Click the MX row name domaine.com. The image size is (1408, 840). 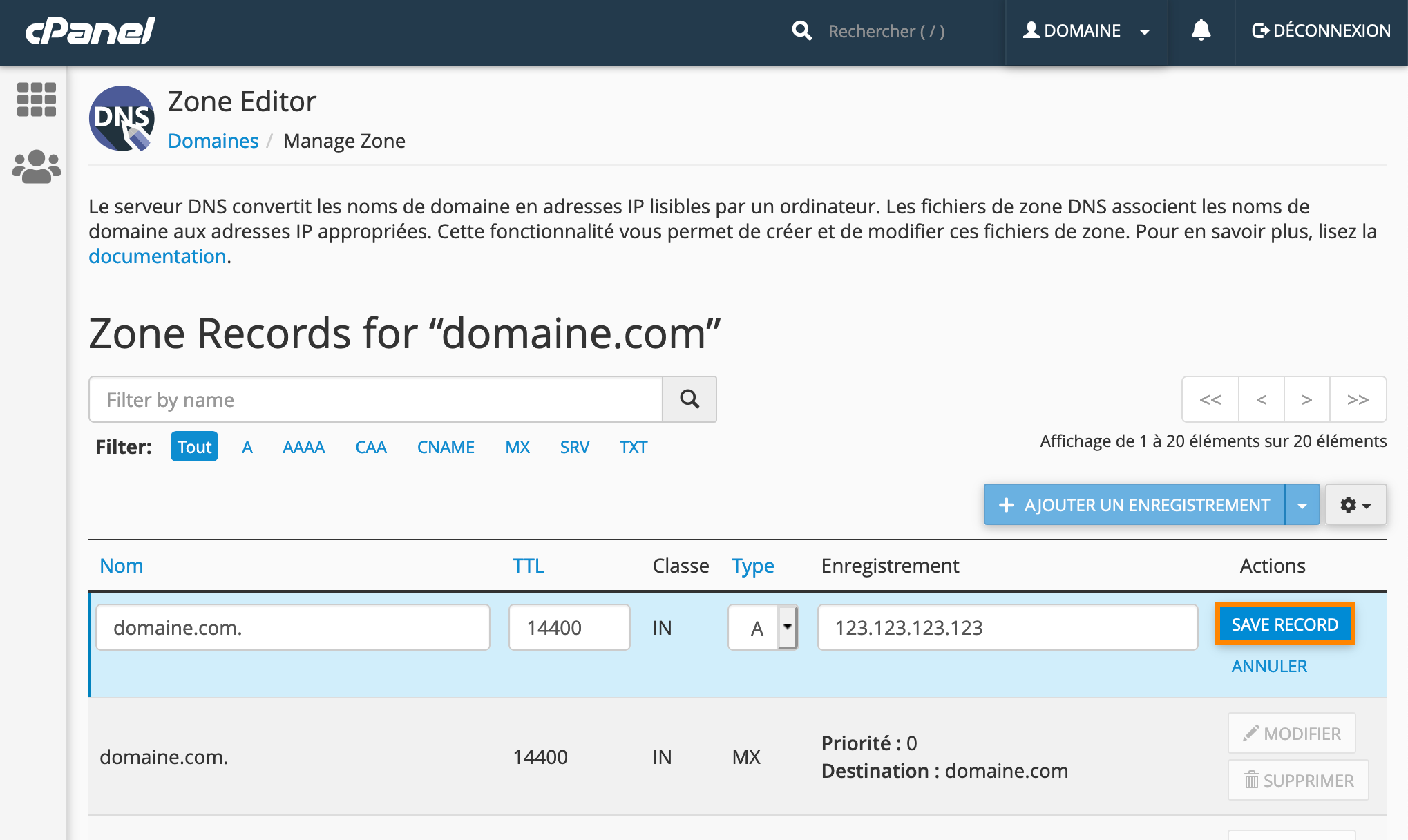pyautogui.click(x=164, y=757)
